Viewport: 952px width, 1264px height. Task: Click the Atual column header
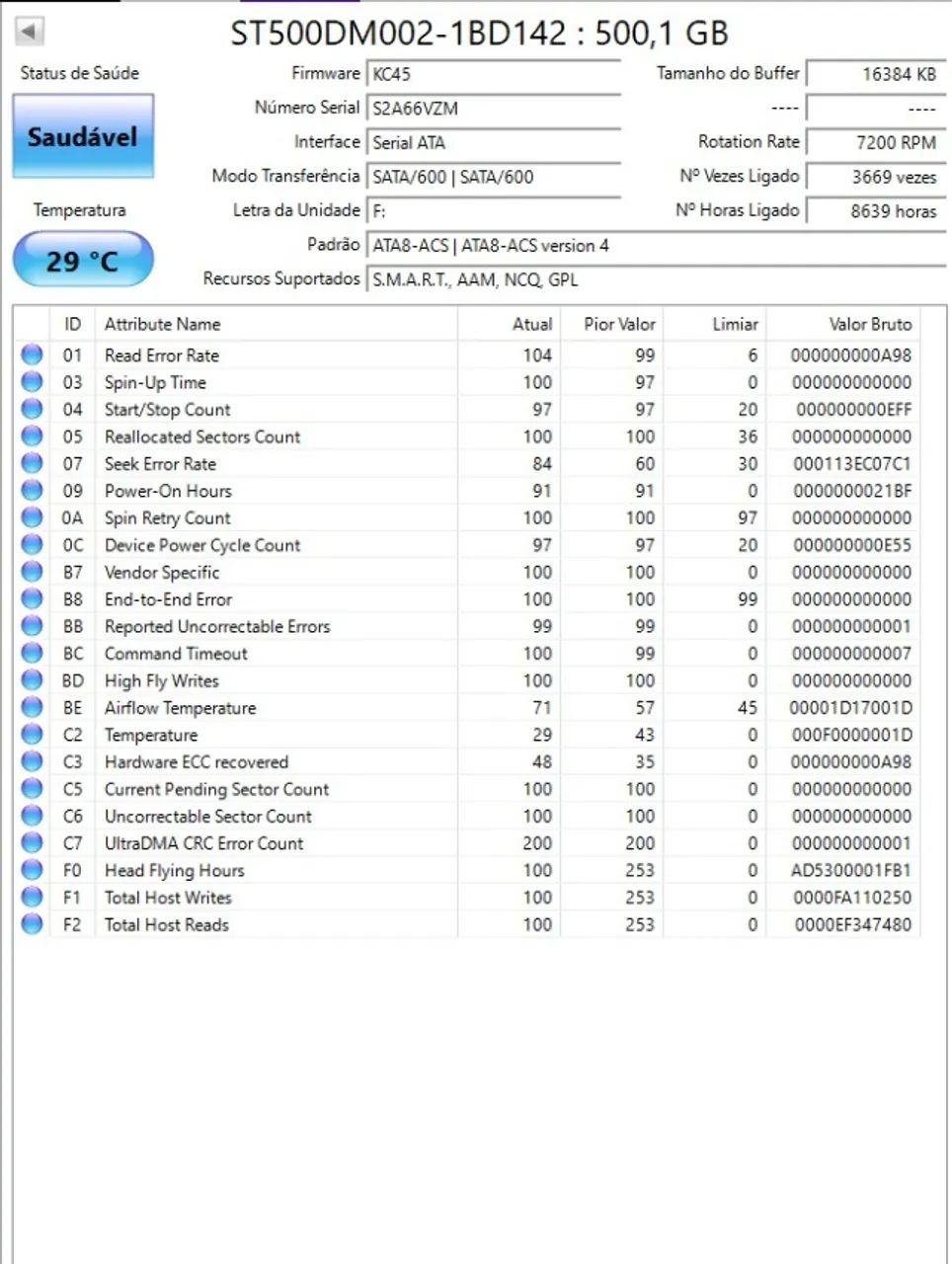[510, 324]
